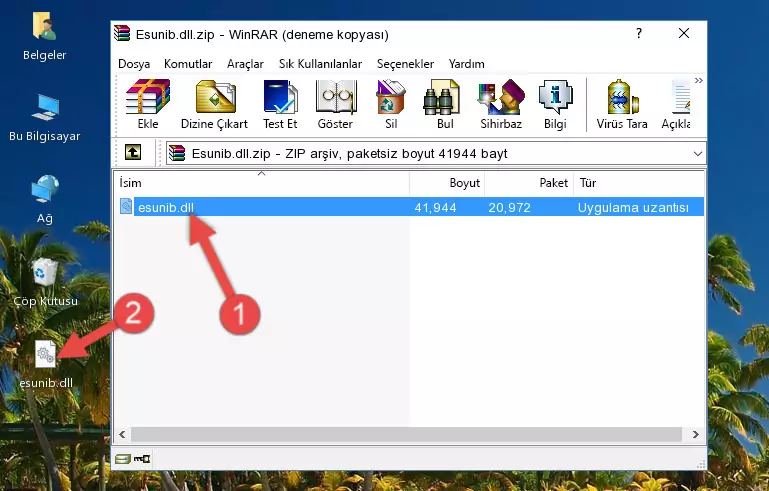
Task: Open the Göster viewer icon
Action: (335, 104)
